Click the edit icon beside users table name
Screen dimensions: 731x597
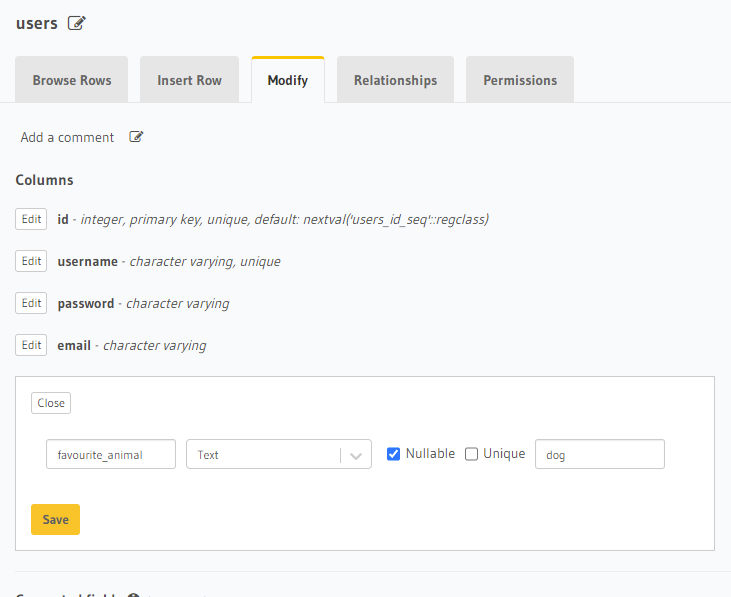tap(77, 23)
